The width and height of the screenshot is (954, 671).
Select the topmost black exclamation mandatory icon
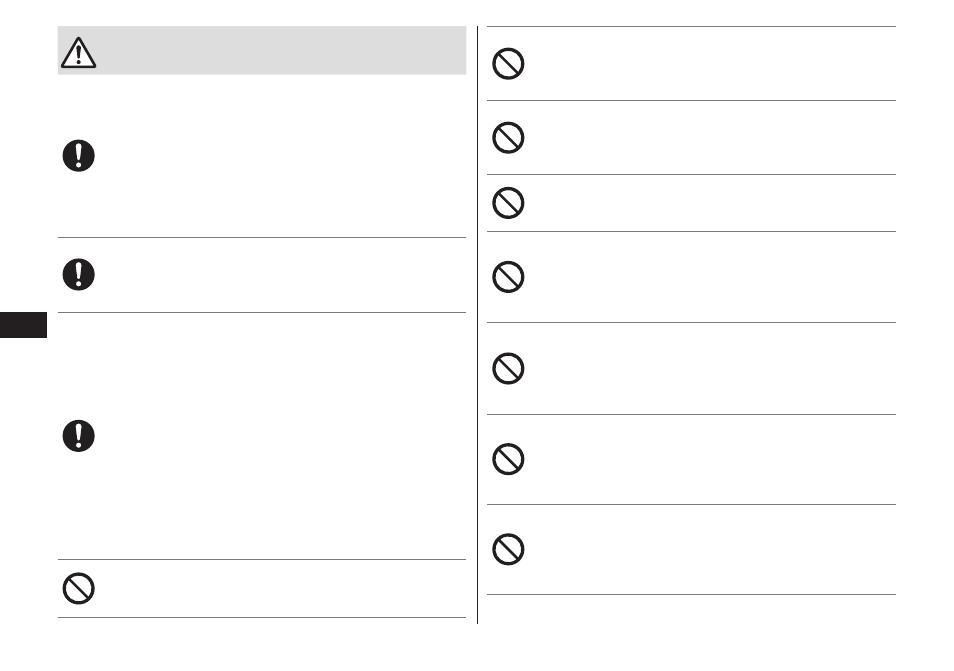(78, 156)
